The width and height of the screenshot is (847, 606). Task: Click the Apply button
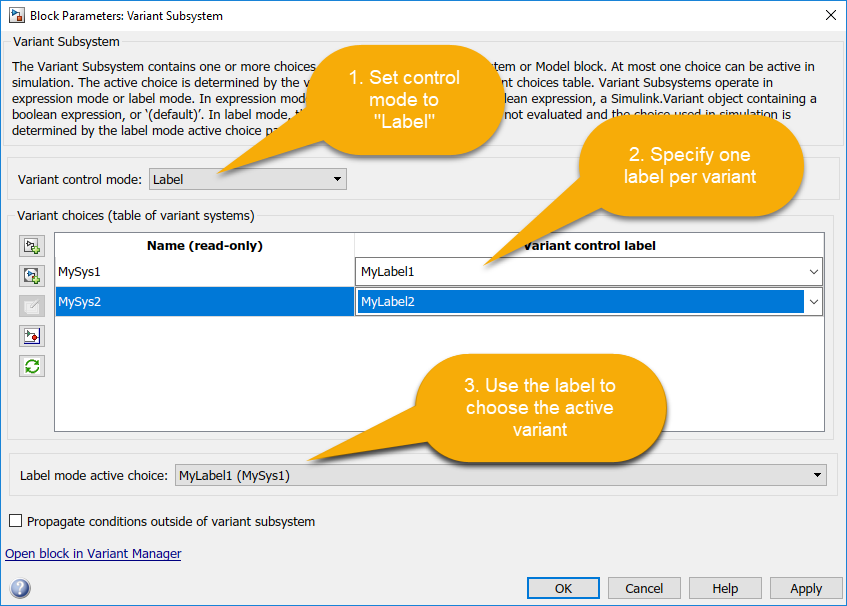[805, 588]
